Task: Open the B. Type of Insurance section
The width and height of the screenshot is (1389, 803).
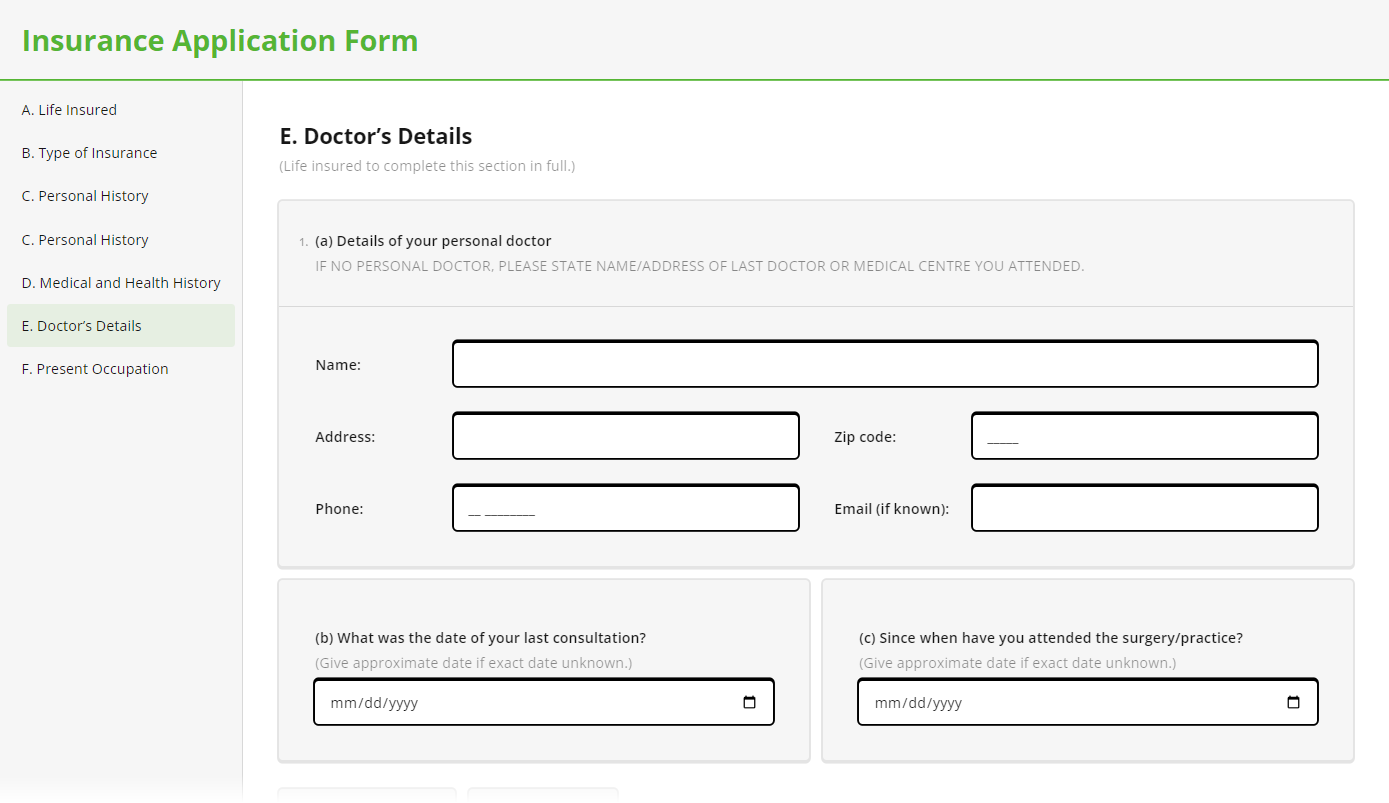Action: pos(89,152)
